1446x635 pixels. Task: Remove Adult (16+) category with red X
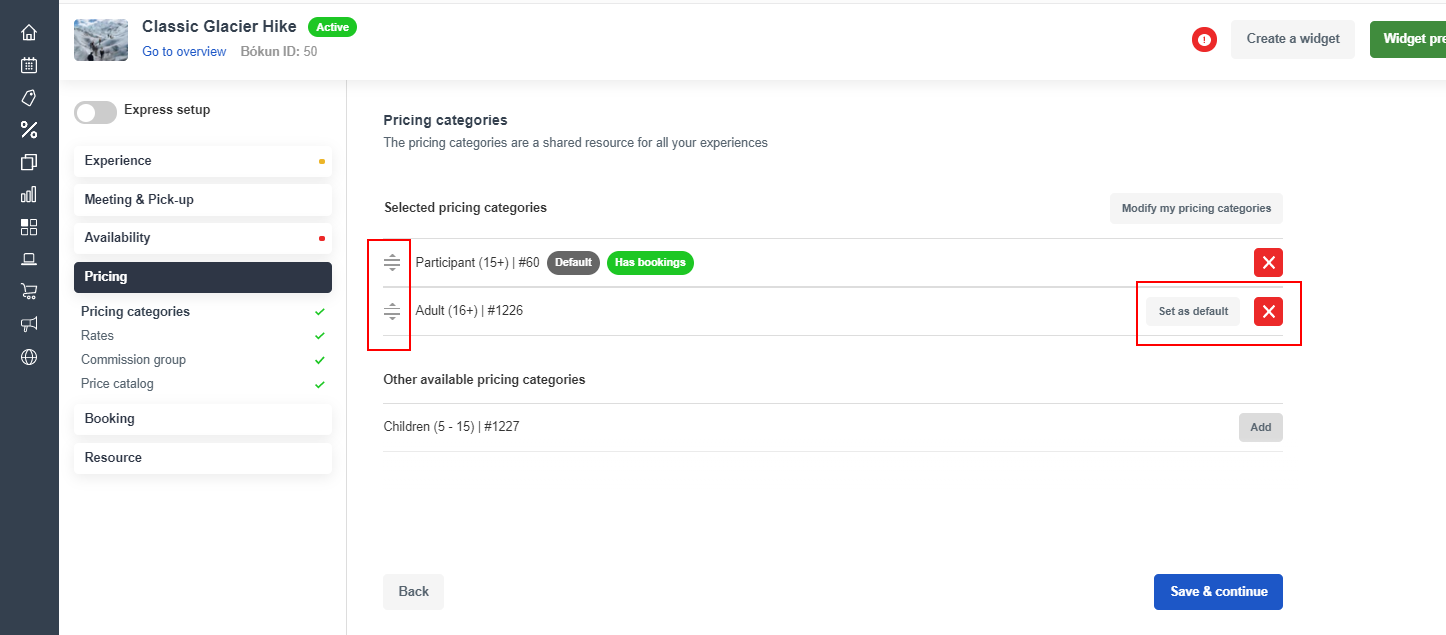coord(1268,312)
